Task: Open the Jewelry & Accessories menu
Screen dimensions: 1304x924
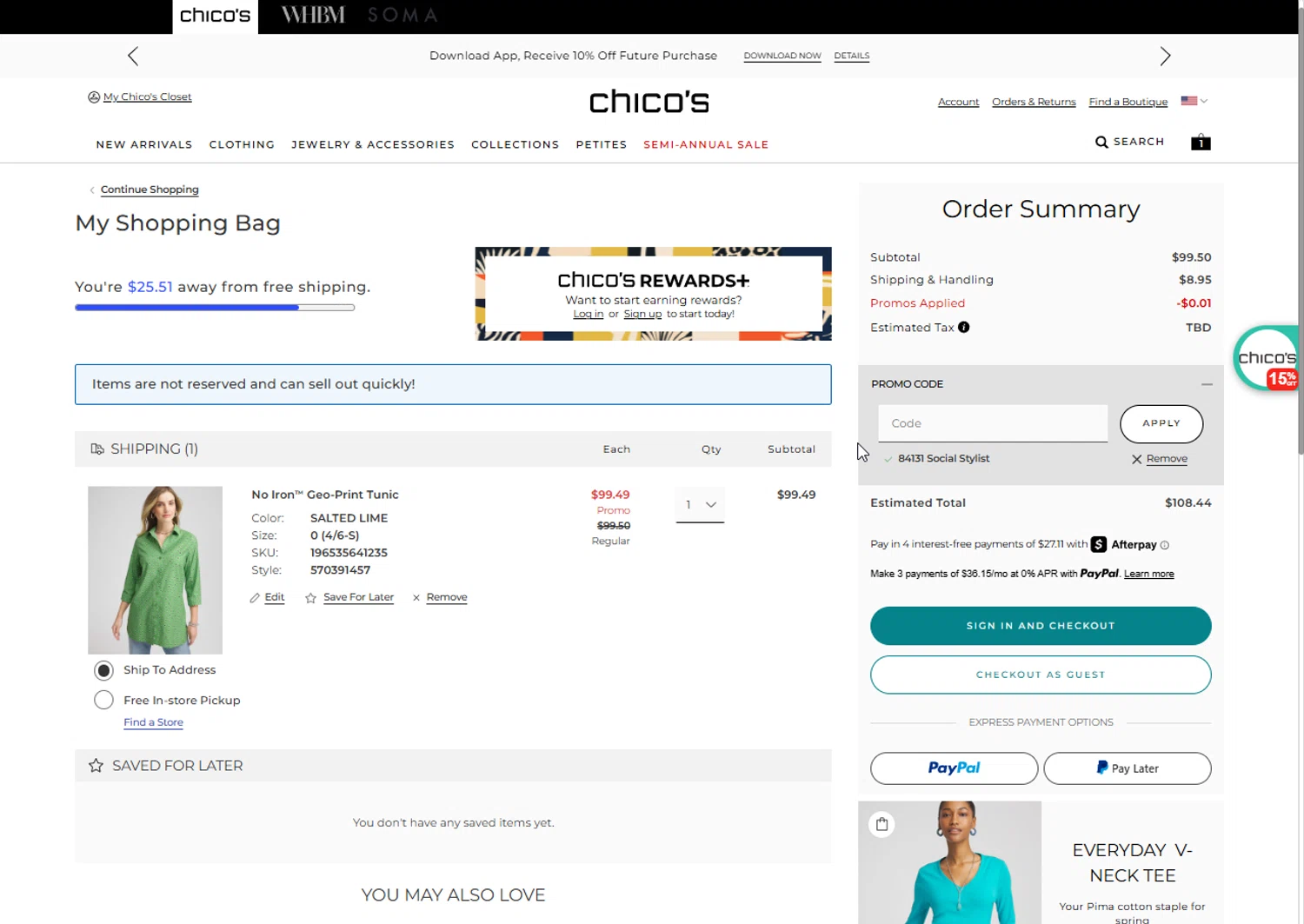Action: [373, 144]
